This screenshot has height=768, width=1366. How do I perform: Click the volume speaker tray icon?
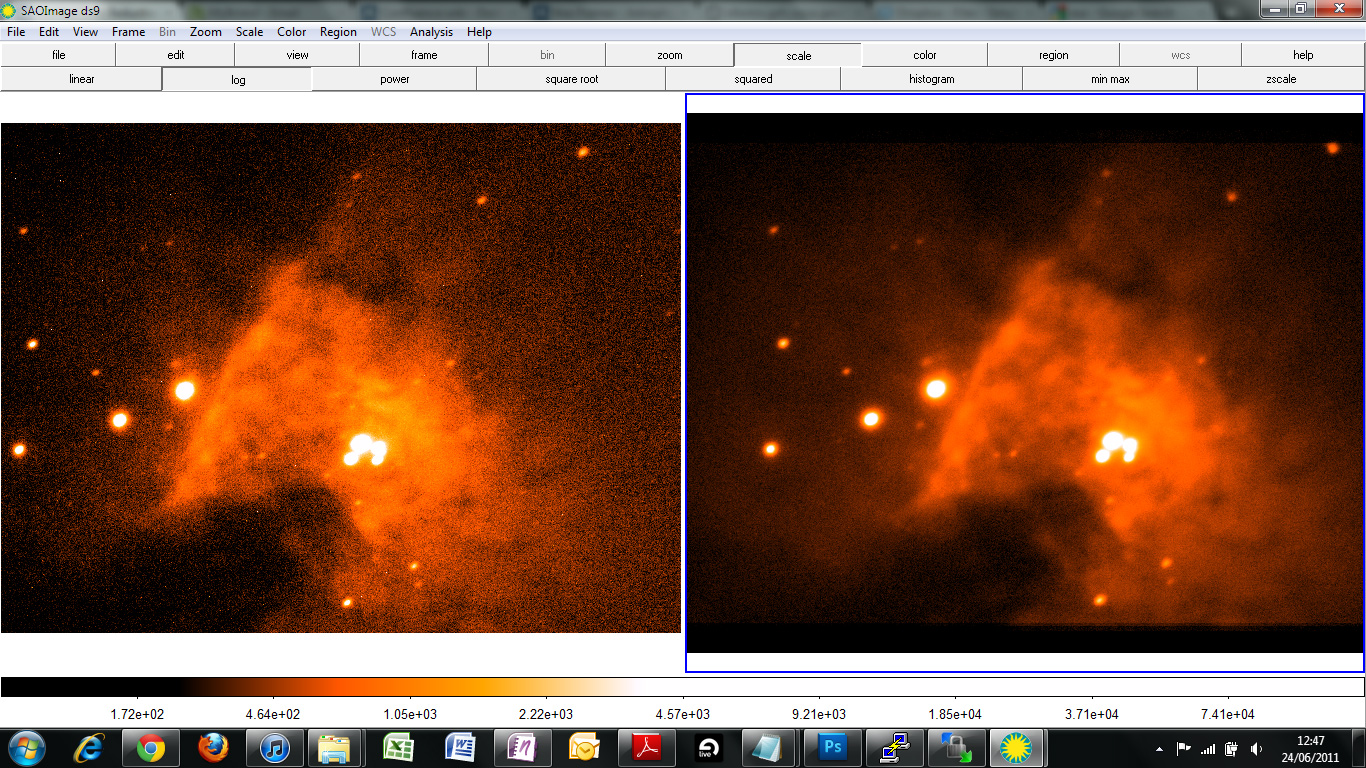[x=1255, y=749]
